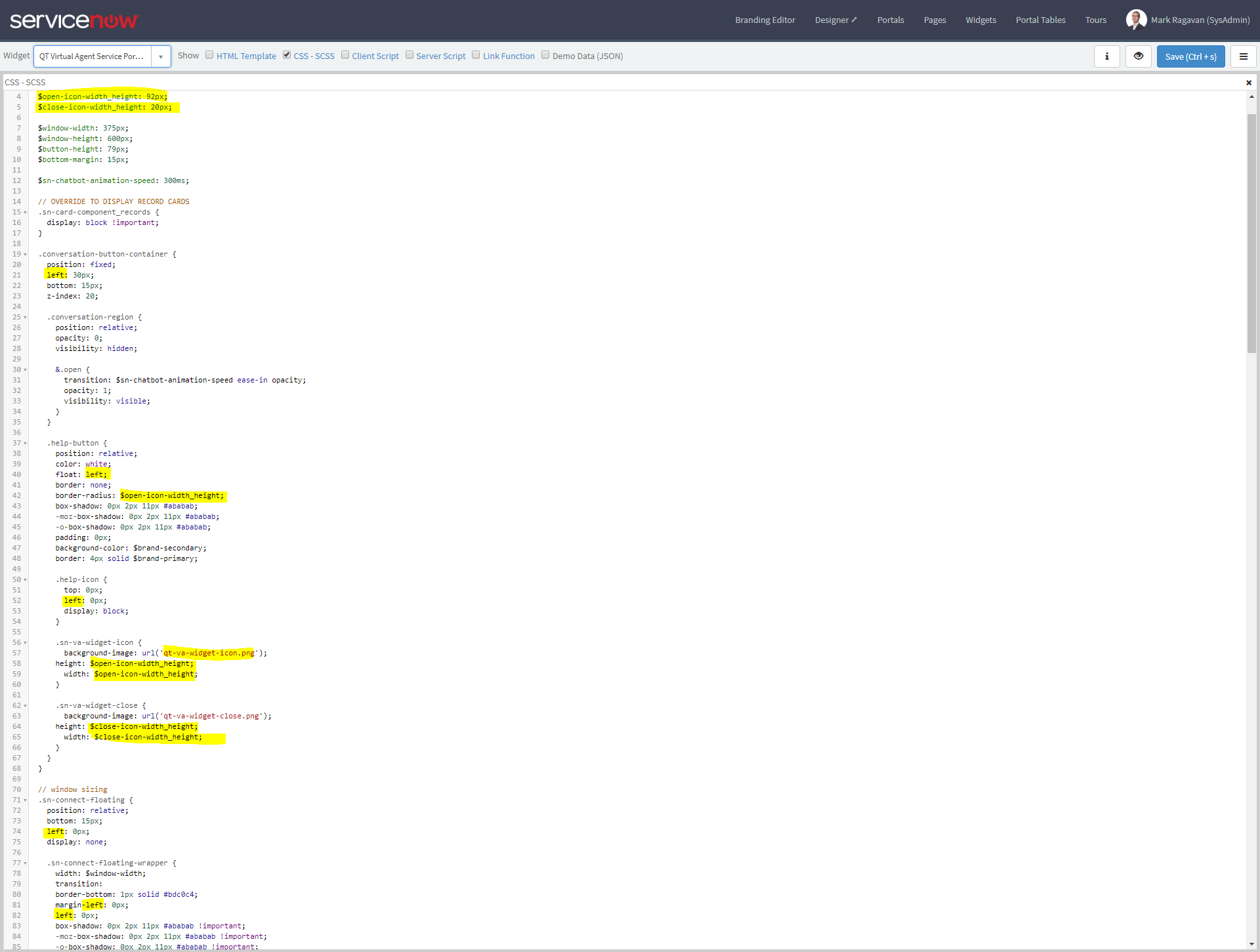The height and width of the screenshot is (952, 1260).
Task: Enable the Client Script checkbox
Action: [x=345, y=54]
